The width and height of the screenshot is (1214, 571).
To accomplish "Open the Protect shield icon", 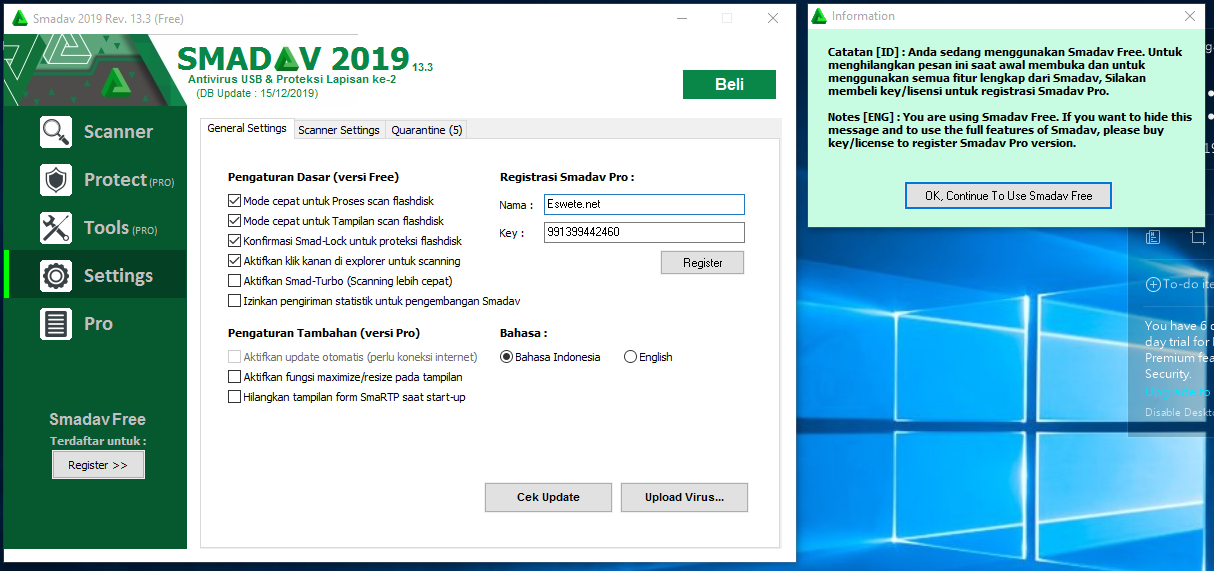I will 56,180.
